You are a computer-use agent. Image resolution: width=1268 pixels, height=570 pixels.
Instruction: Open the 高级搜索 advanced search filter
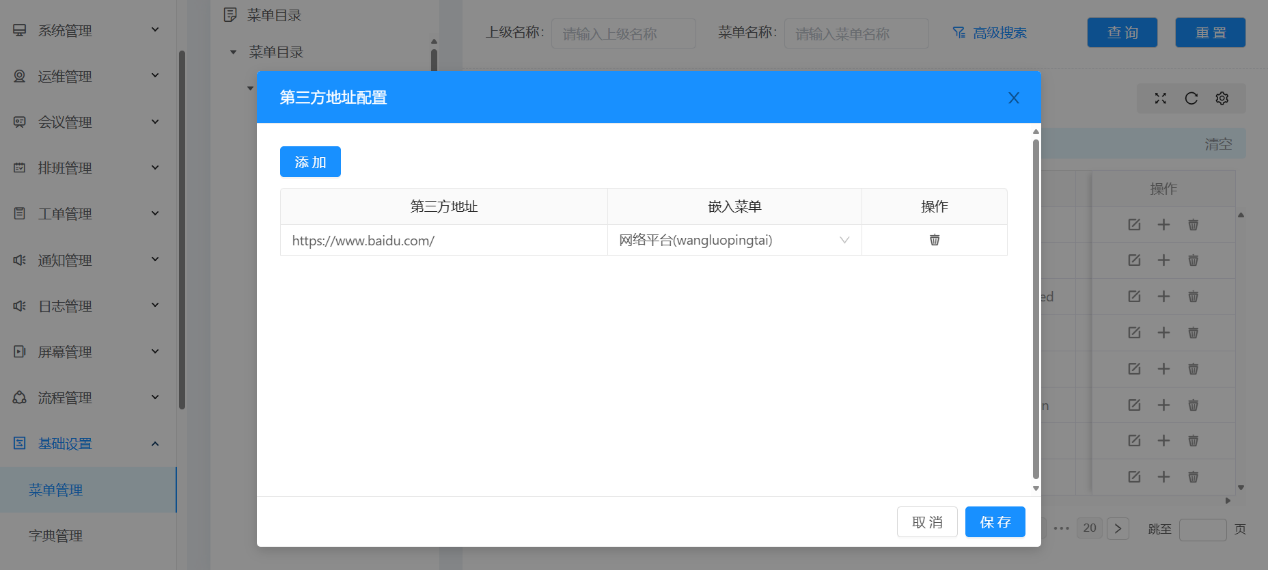(x=989, y=33)
